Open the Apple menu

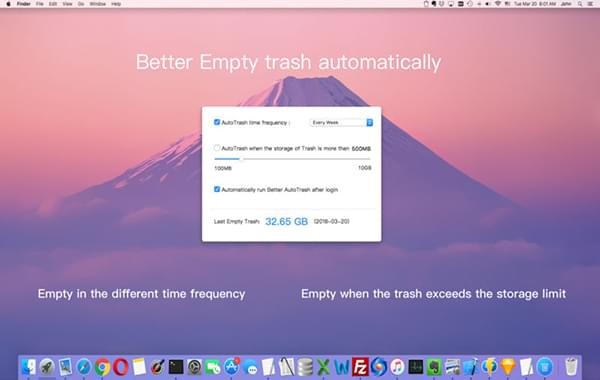click(8, 4)
